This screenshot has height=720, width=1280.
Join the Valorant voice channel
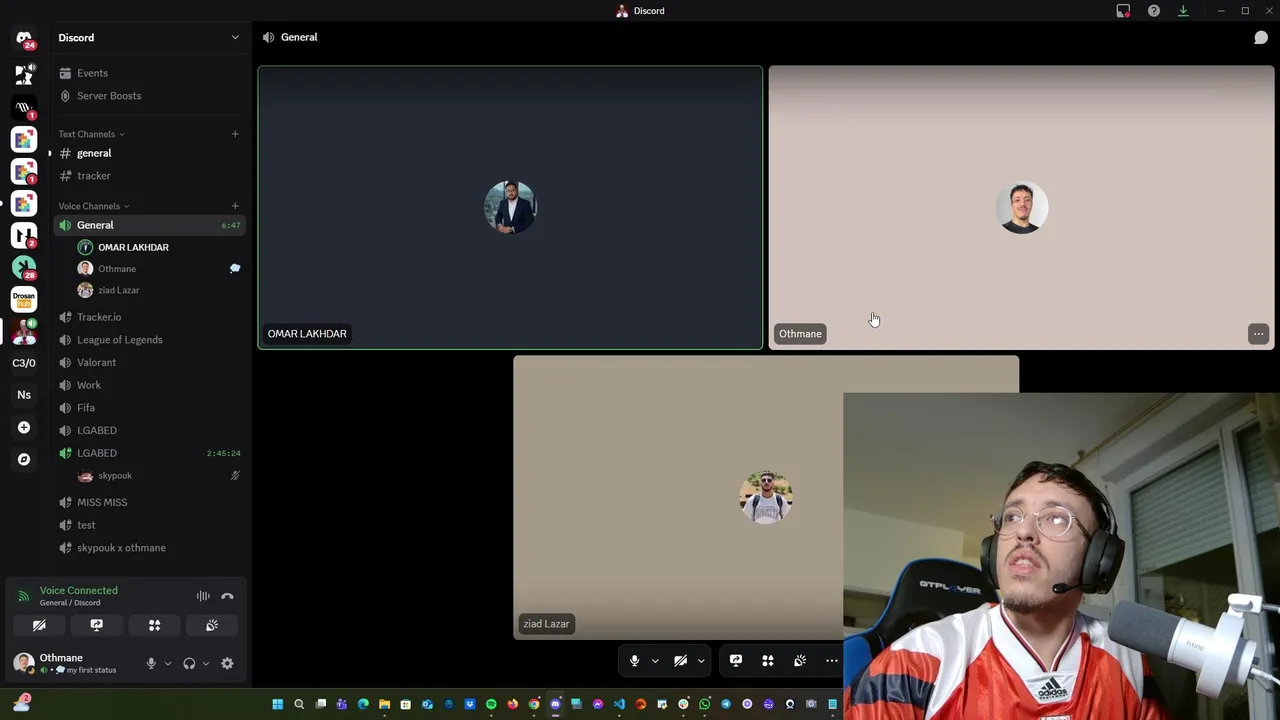149,362
